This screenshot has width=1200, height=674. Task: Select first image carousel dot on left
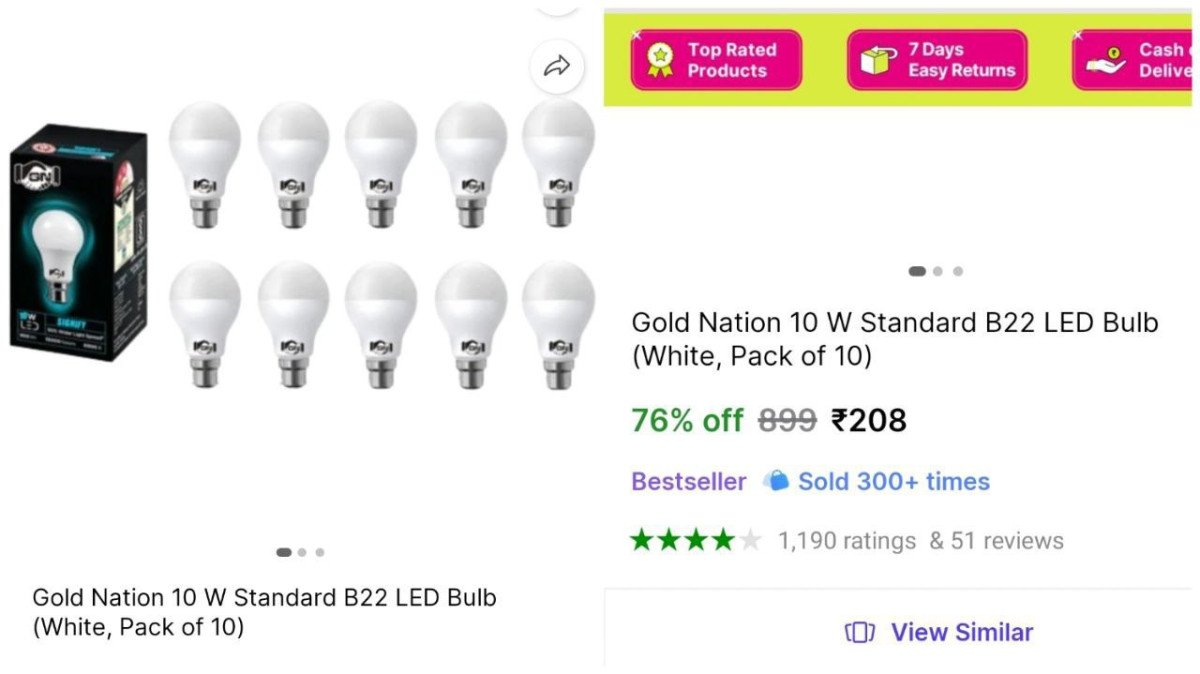pos(284,552)
